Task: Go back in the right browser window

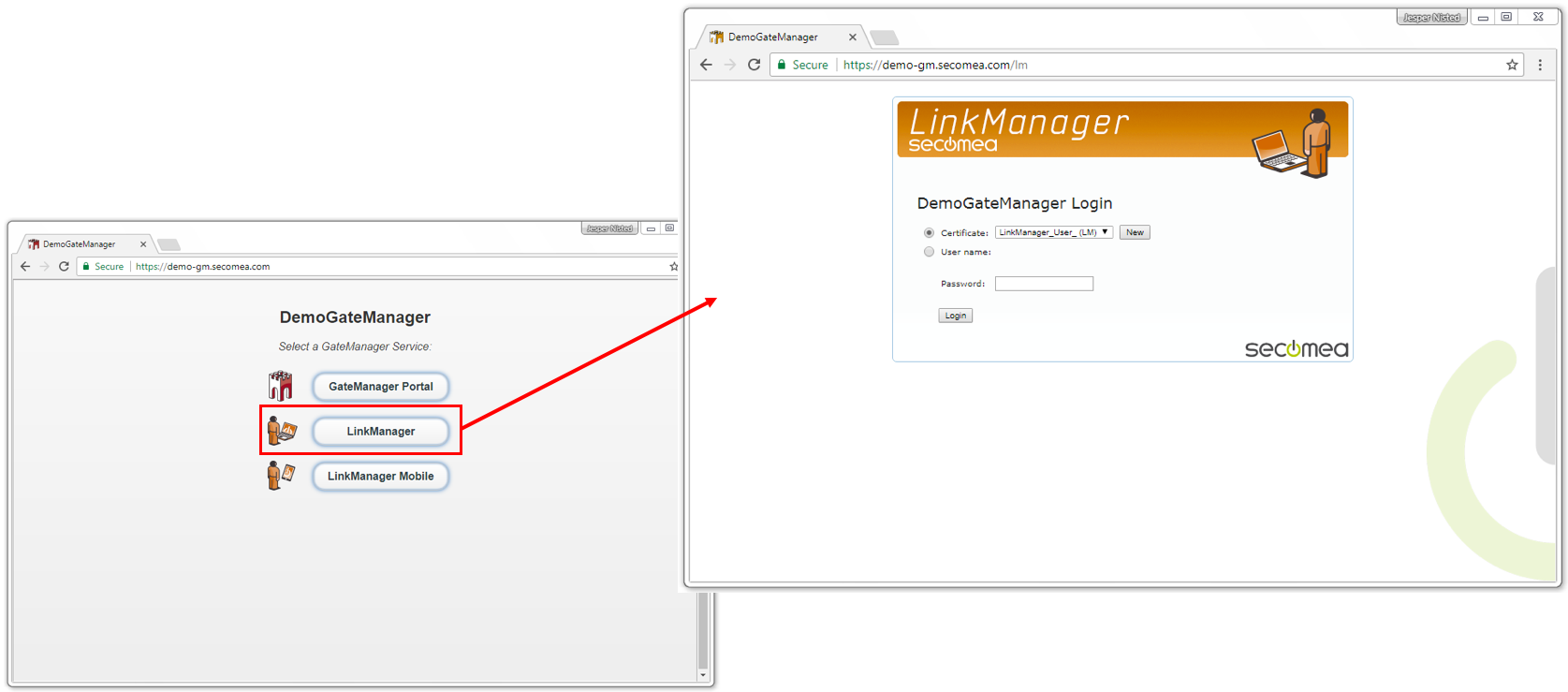Action: (706, 65)
